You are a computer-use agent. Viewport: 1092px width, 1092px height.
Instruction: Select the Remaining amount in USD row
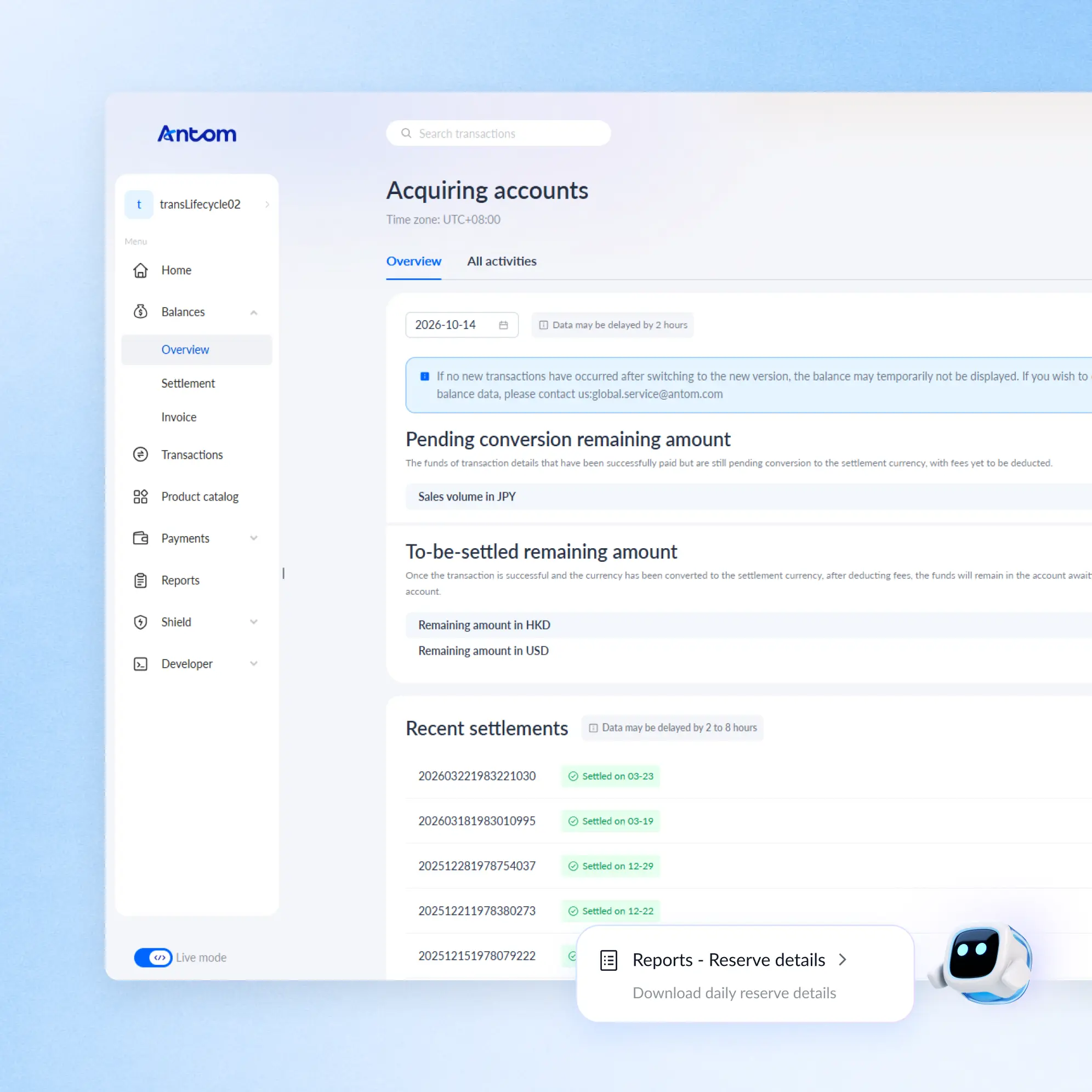click(x=748, y=651)
